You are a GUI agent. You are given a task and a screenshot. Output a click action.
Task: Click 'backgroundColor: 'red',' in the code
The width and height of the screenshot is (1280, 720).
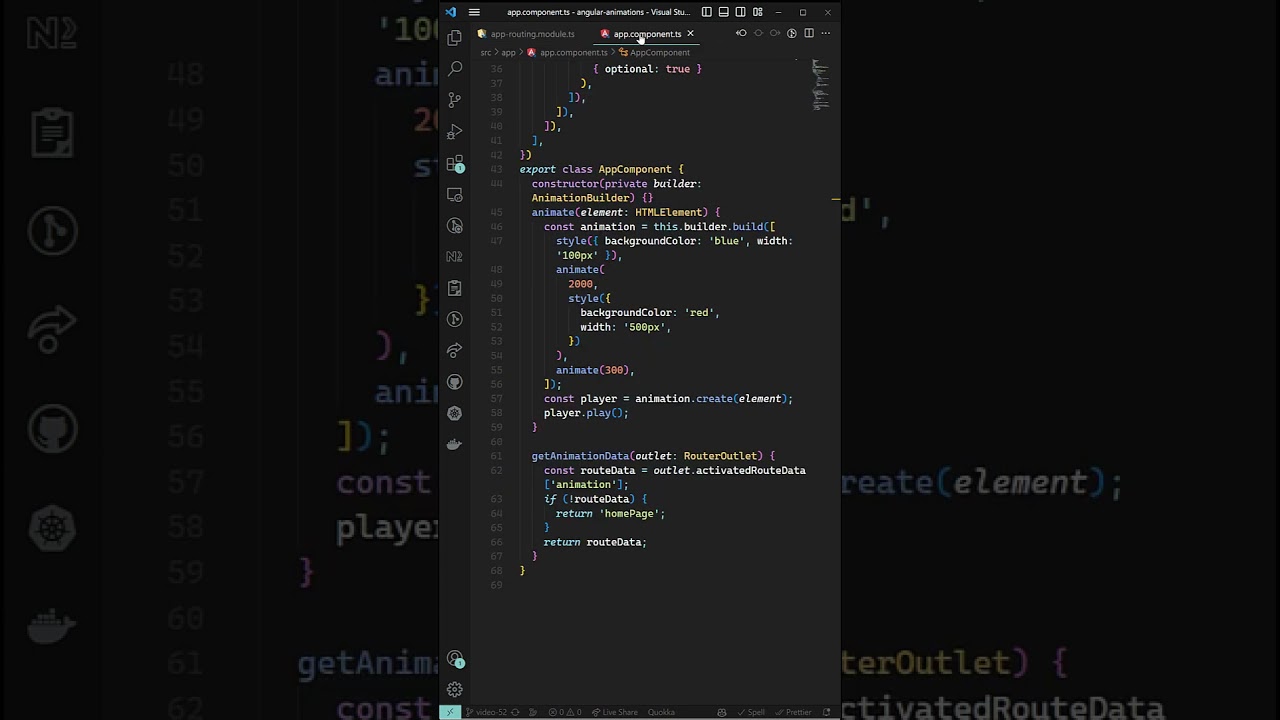pyautogui.click(x=650, y=313)
